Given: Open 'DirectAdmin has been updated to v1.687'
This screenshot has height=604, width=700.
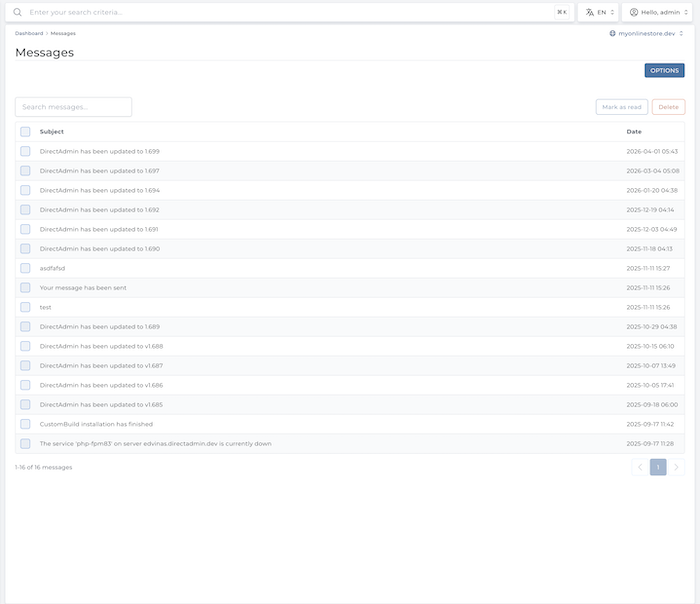Looking at the screenshot, I should click(x=101, y=366).
